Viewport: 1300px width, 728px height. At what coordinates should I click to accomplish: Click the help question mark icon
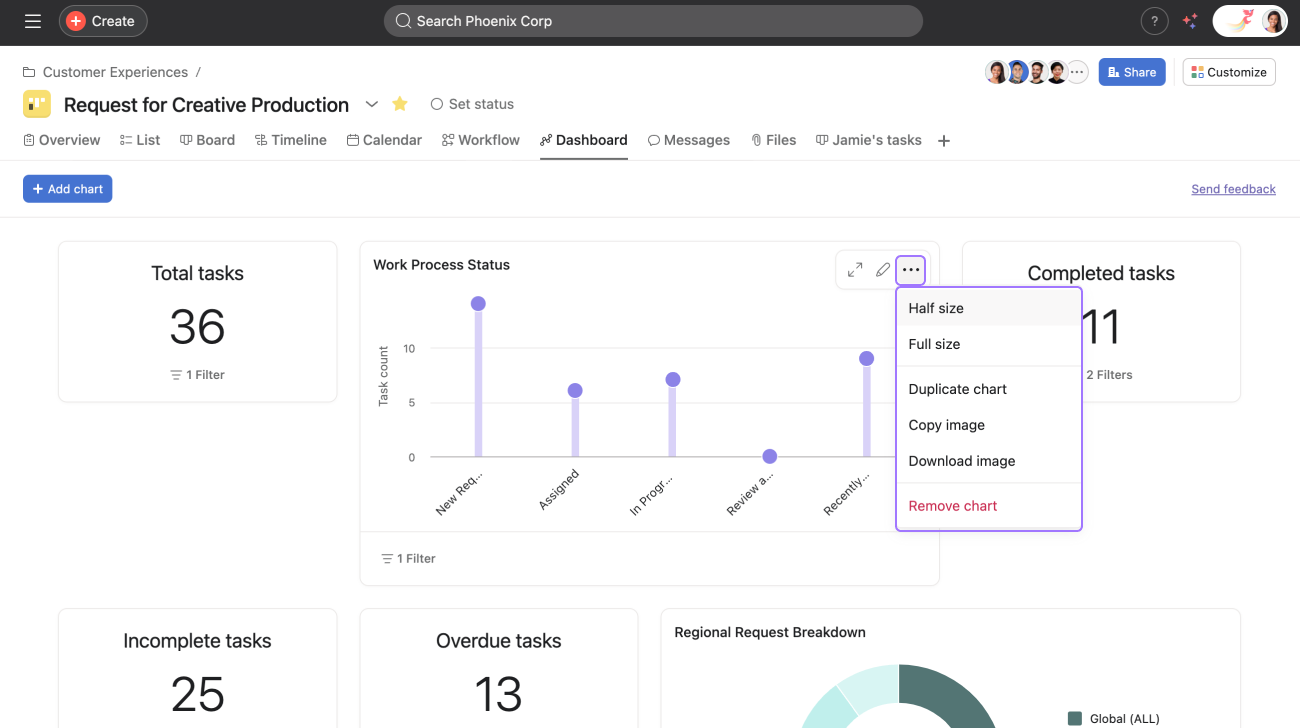coord(1154,21)
